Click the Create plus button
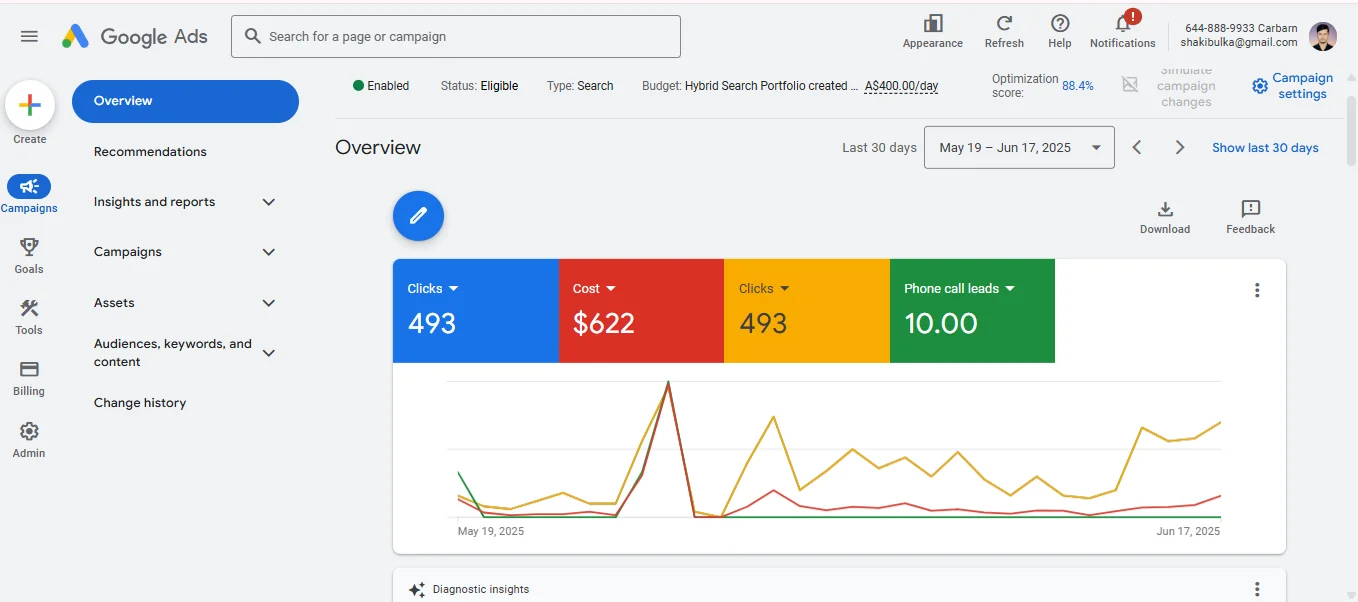This screenshot has width=1358, height=602. (x=30, y=105)
